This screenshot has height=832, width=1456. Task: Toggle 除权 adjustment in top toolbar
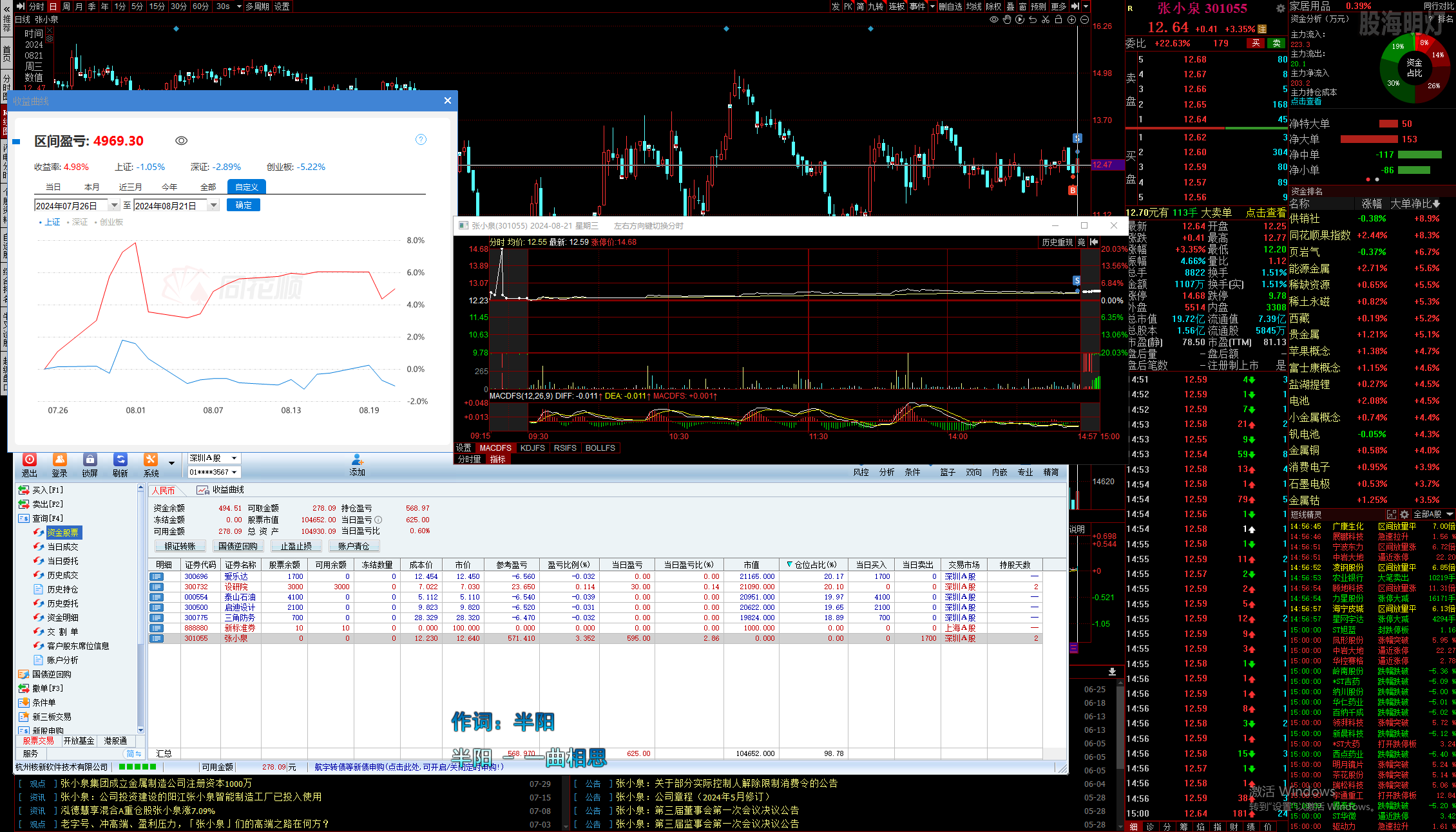[x=994, y=6]
